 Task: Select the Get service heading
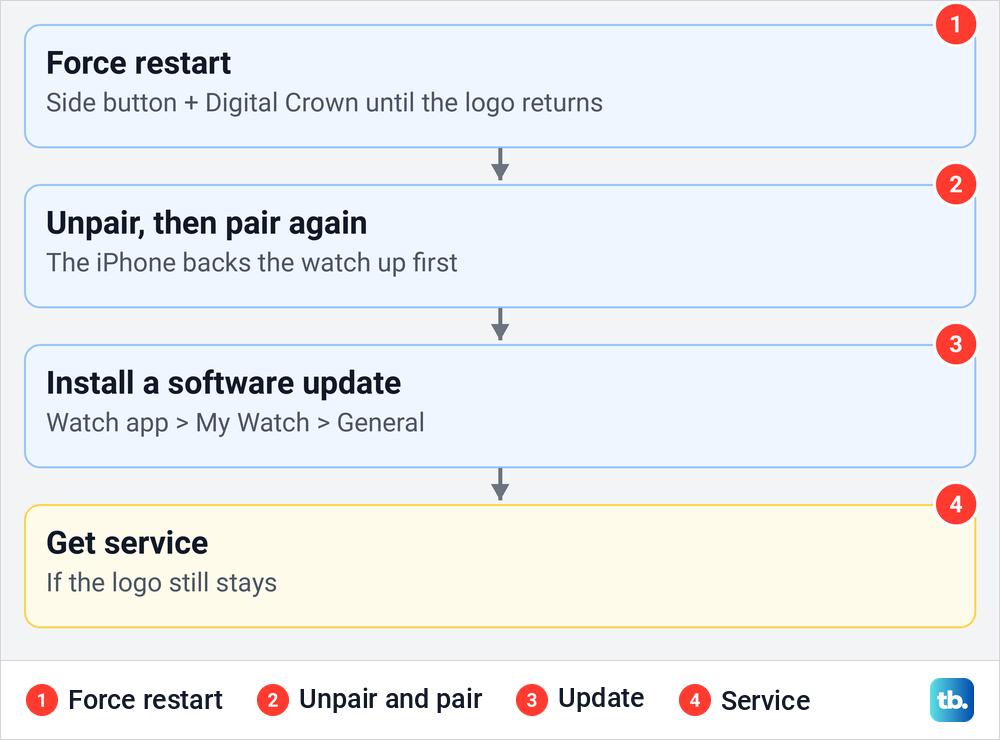[128, 543]
